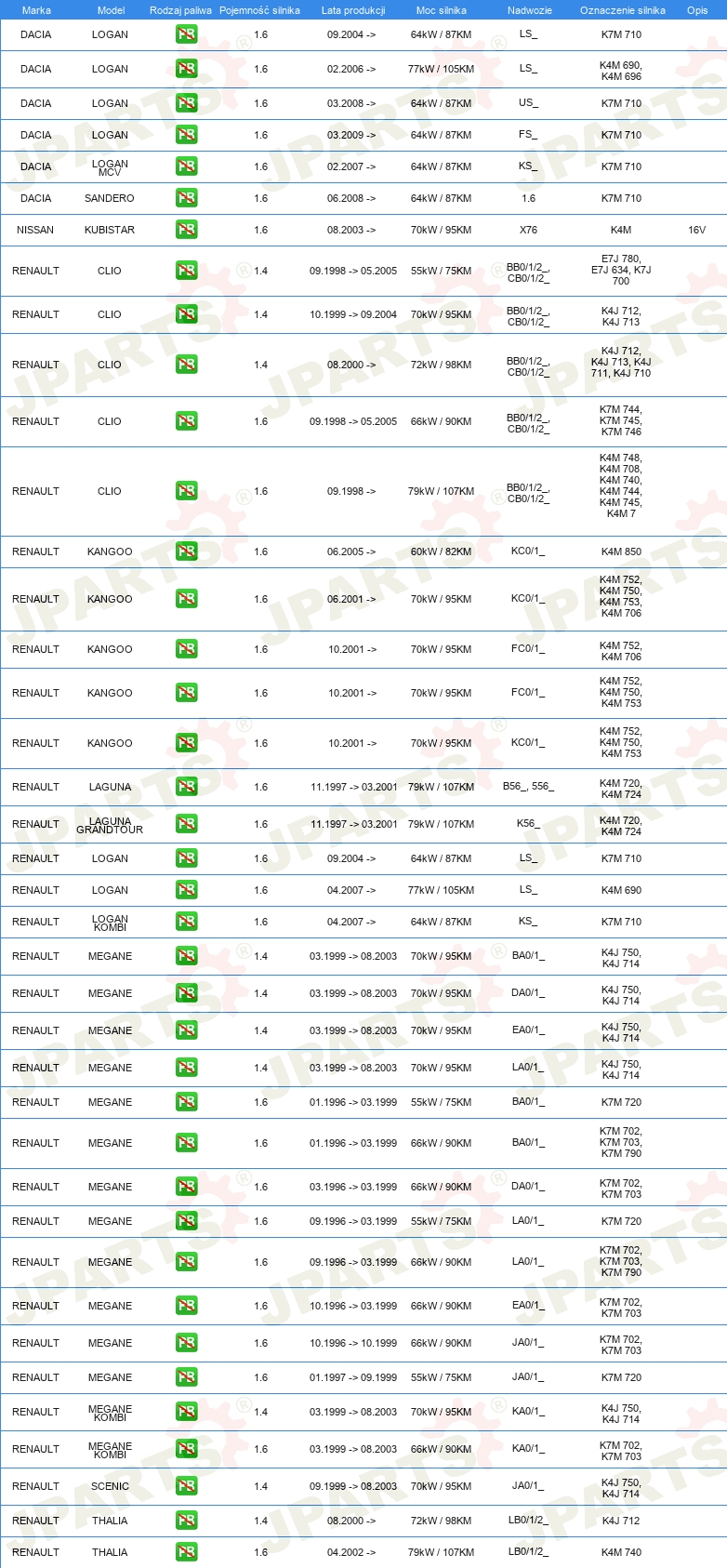Screen dimensions: 727x1568
Task: Click the fuel icon in the Clio 55kW / 75KM row
Action: [186, 271]
